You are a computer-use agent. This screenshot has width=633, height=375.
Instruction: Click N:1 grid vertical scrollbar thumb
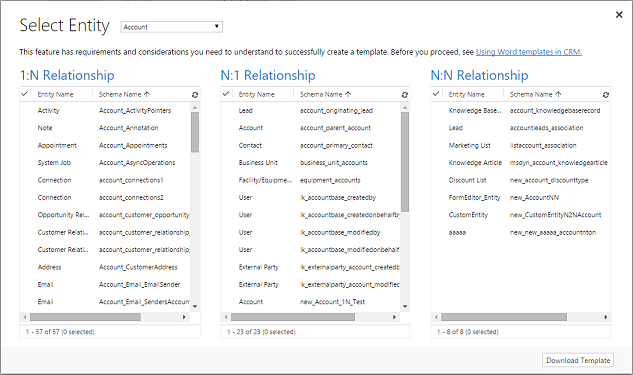405,162
